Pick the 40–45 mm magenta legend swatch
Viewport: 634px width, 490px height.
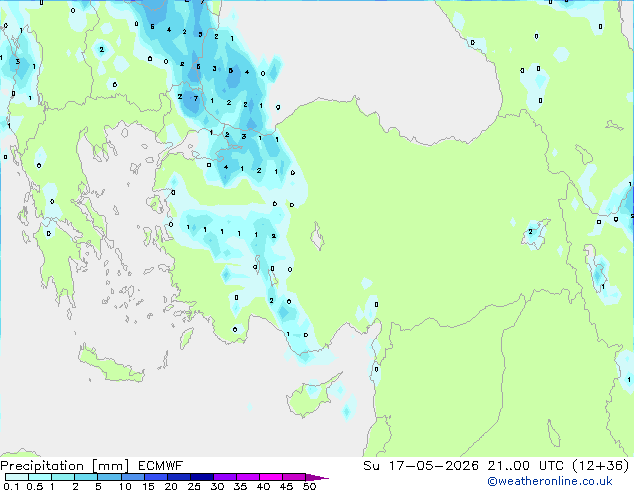coord(271,477)
